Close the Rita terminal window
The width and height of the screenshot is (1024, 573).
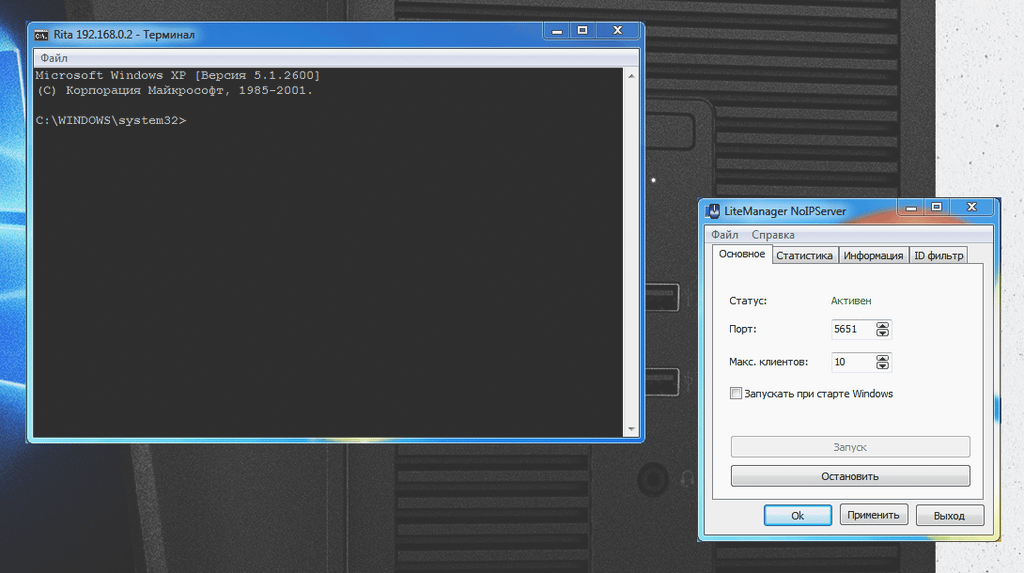(x=617, y=30)
